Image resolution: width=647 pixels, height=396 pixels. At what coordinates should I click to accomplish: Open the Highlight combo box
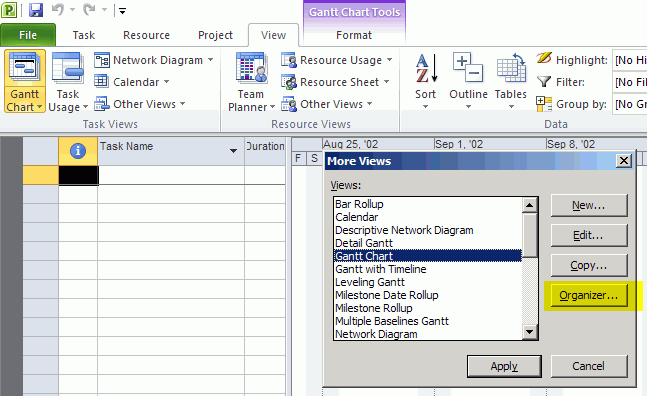click(630, 60)
